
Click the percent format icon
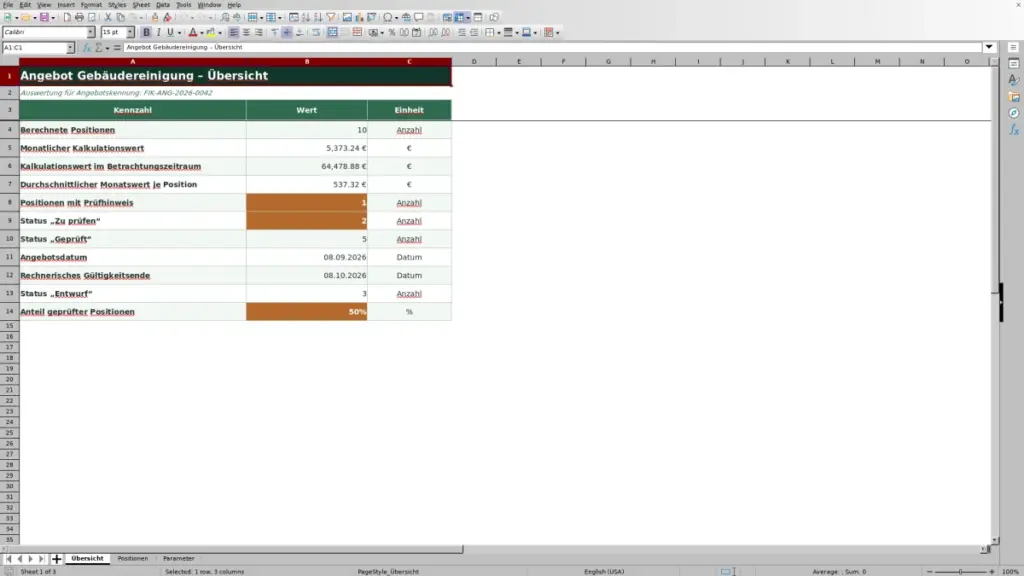click(x=392, y=33)
